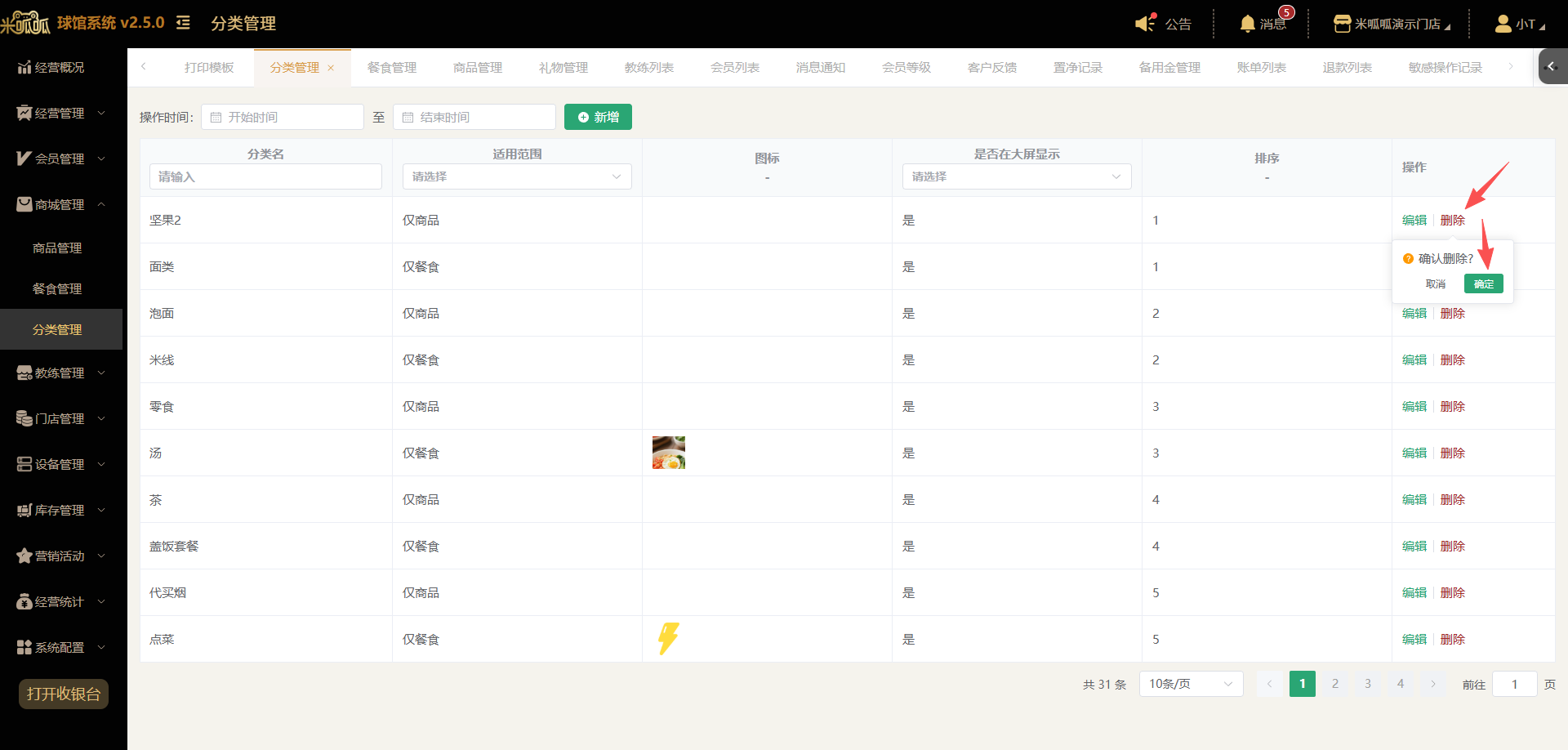Open the 是否在大屏显示 filter dropdown
The image size is (1568, 750).
click(1017, 176)
